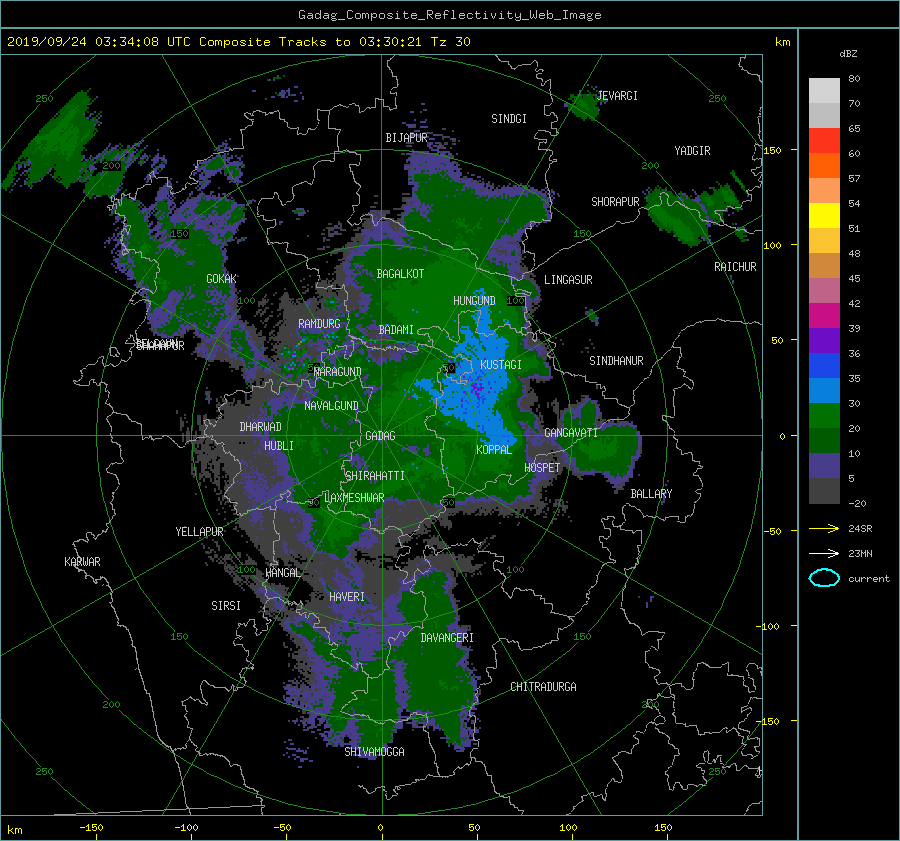This screenshot has width=900, height=841.
Task: Pick the orange 60–57 dBZ legend swatch
Action: tap(824, 166)
